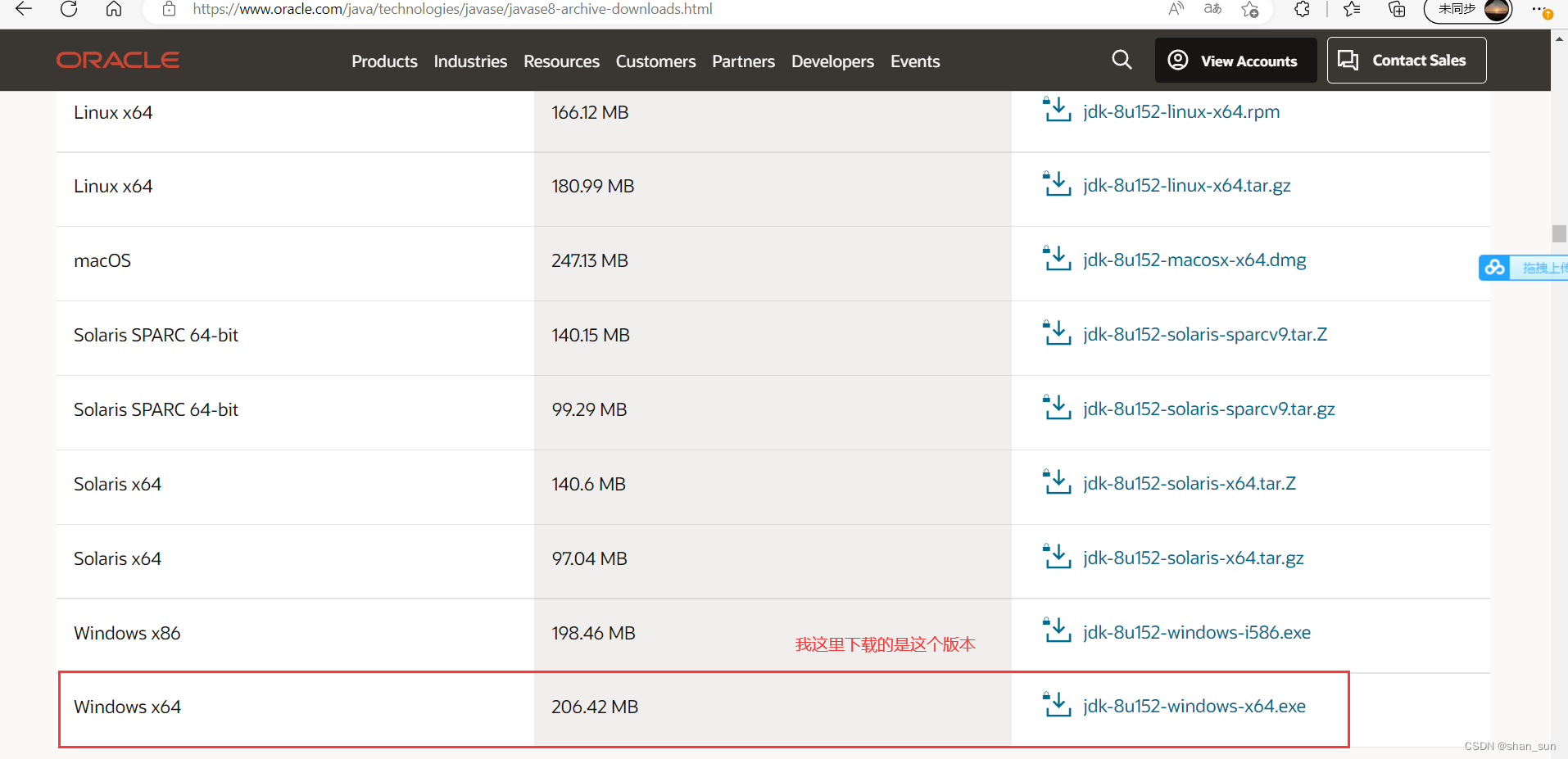Open browser settings and more menu

coord(1540,9)
